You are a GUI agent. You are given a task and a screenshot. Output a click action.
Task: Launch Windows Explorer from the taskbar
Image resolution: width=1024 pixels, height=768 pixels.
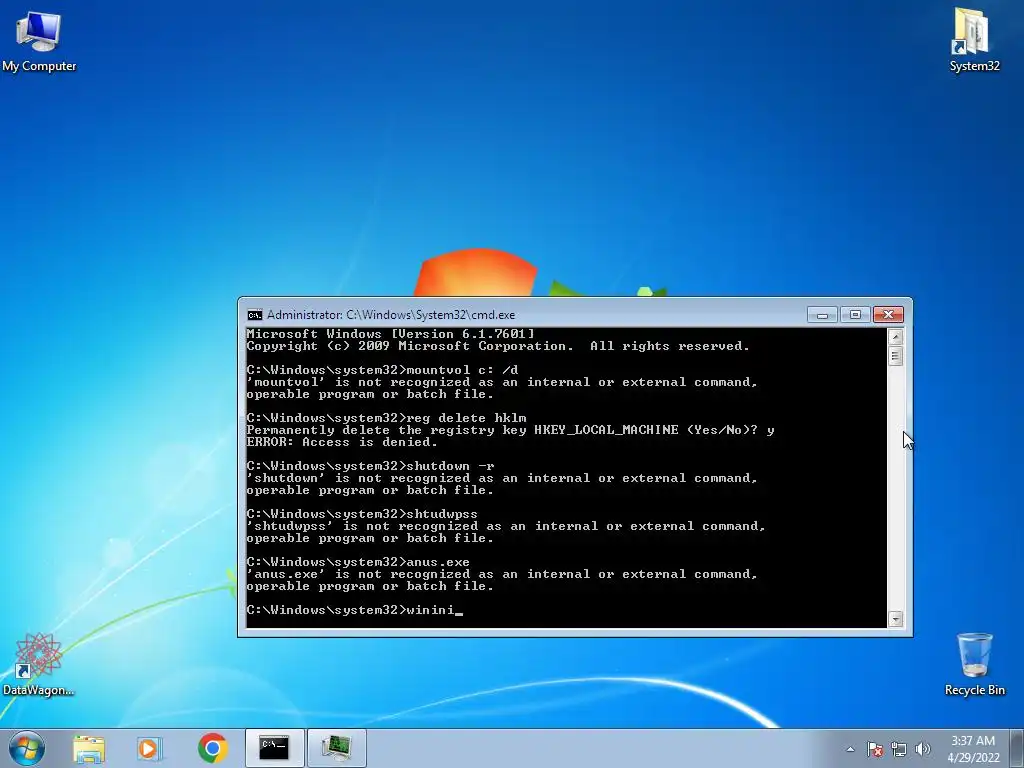click(x=89, y=748)
